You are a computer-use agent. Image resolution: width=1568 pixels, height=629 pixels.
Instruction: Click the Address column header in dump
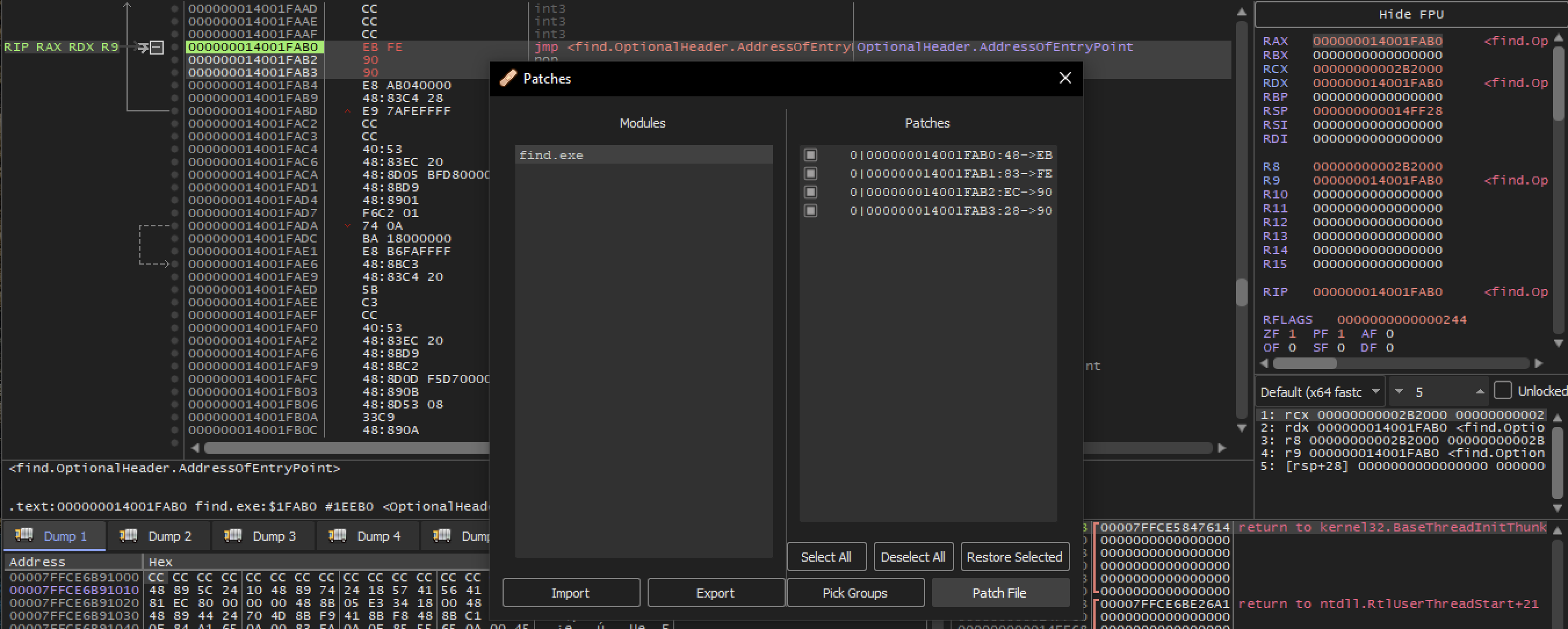73,562
